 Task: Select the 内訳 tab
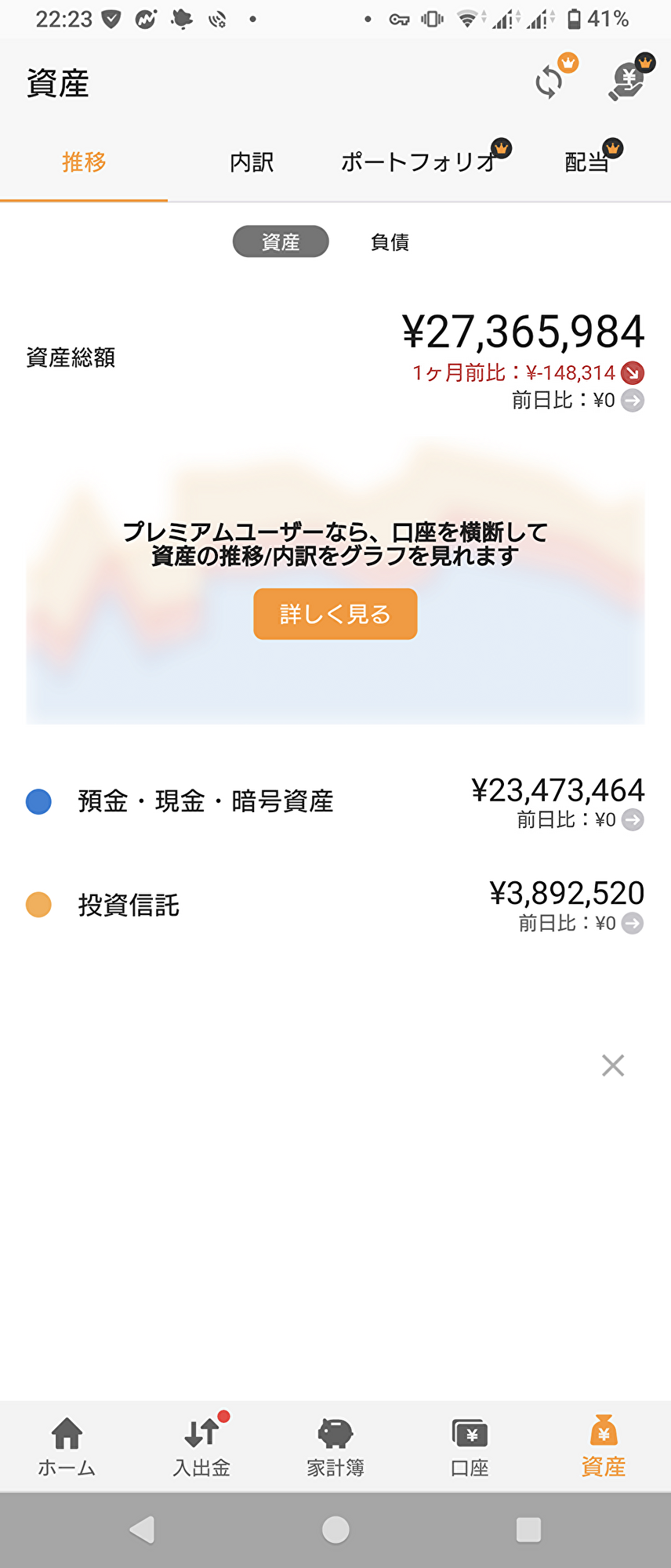pyautogui.click(x=252, y=162)
